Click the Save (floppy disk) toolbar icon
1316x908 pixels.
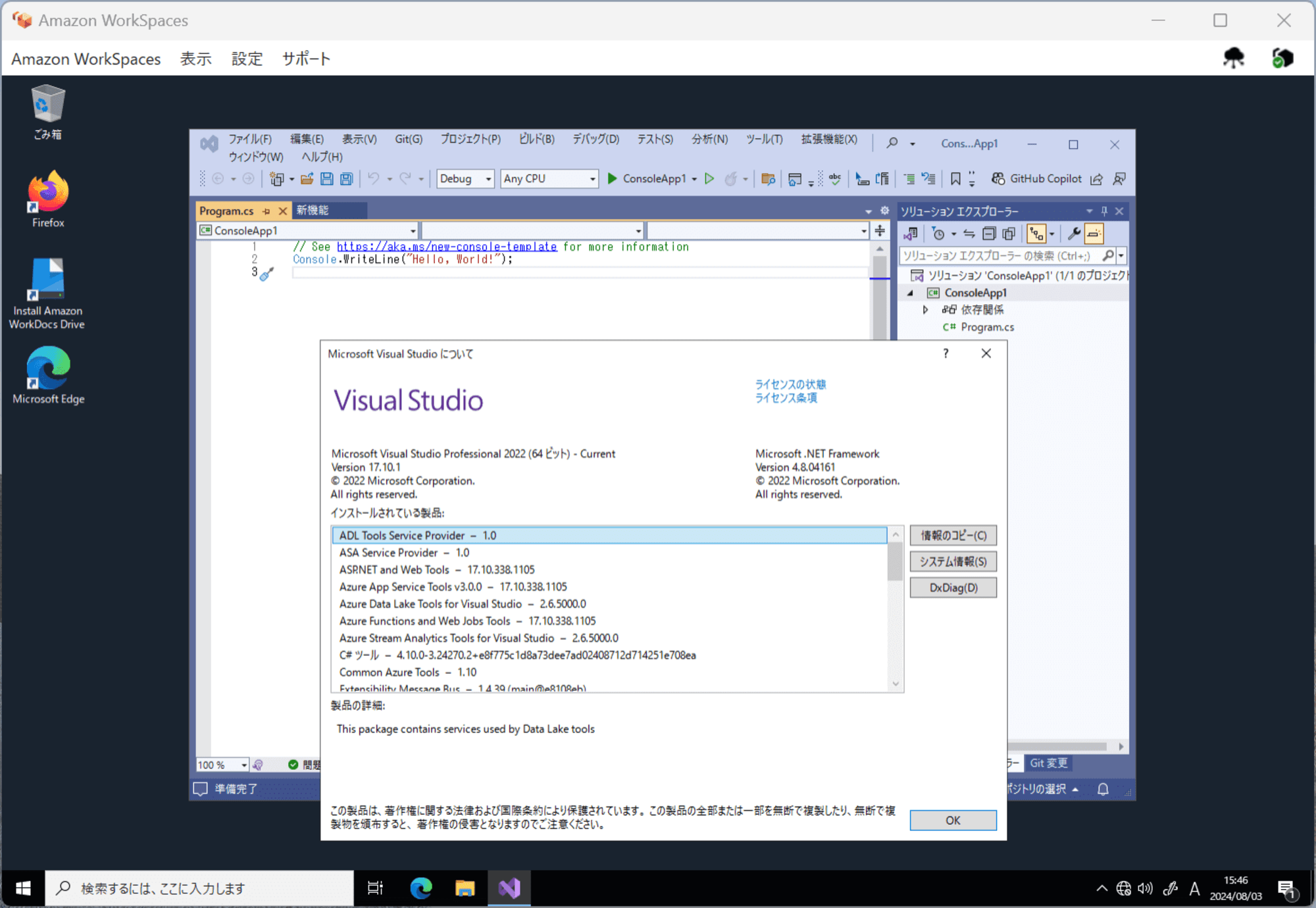326,179
